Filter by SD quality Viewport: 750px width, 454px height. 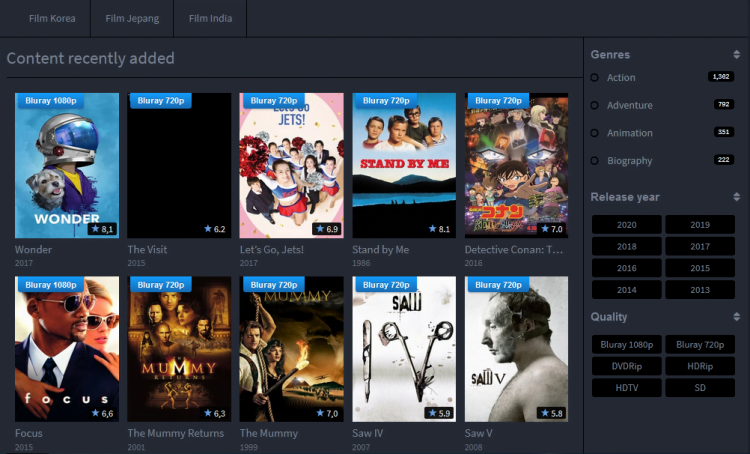(x=700, y=388)
